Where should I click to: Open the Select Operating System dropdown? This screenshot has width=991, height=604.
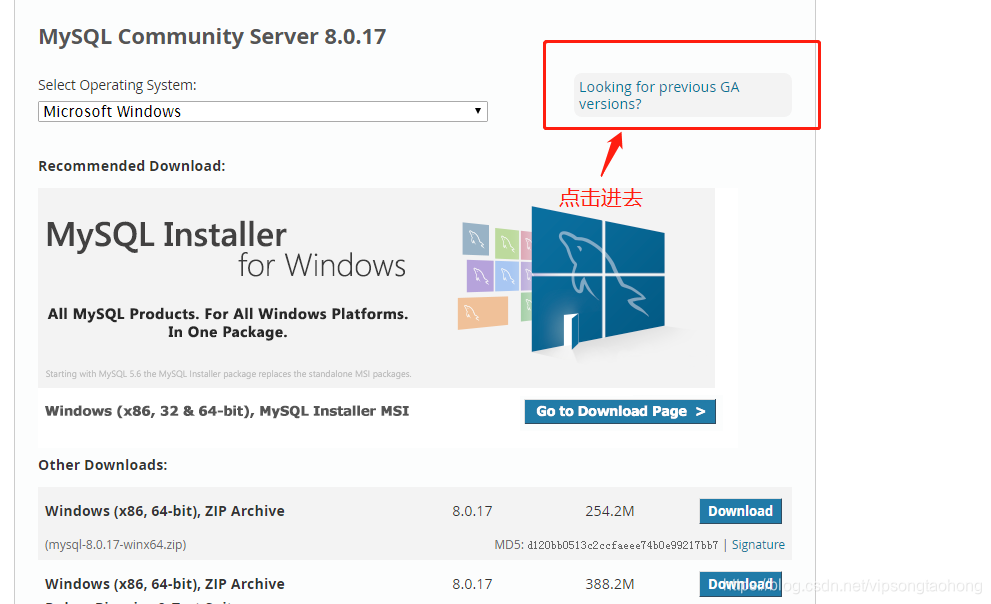pos(262,112)
